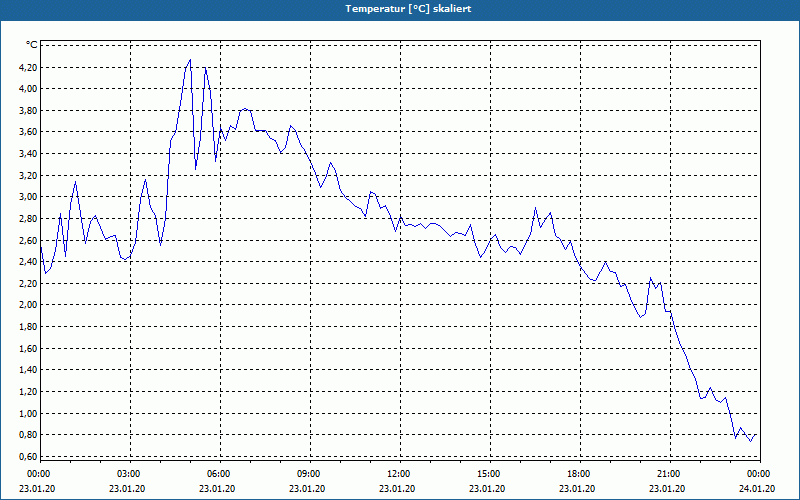
Task: Click the '2,80' y-axis value
Action: [28, 218]
